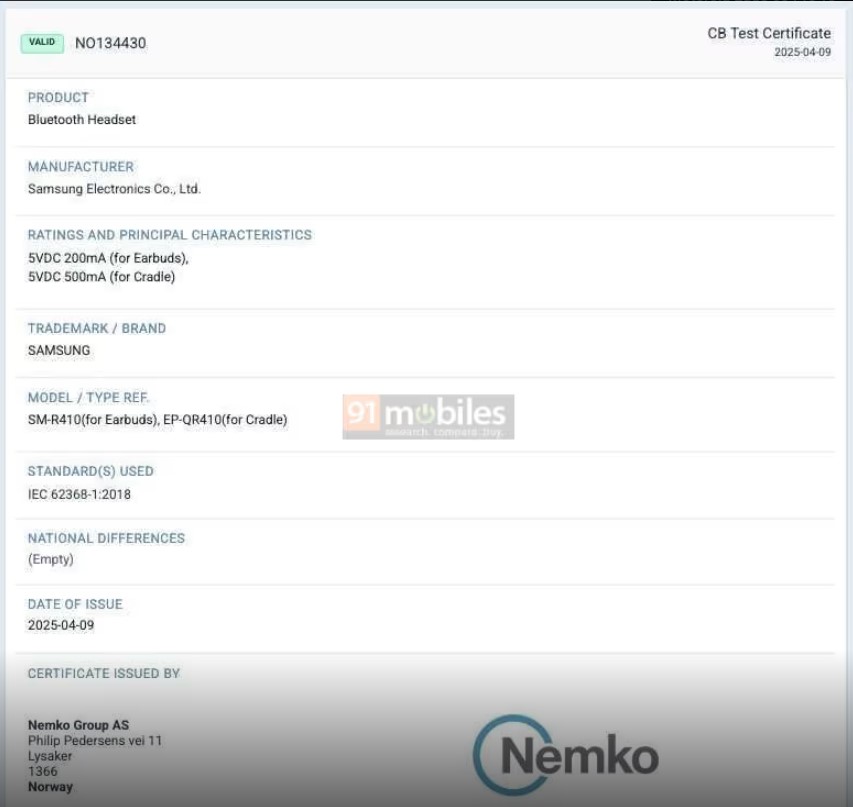Image resolution: width=853 pixels, height=807 pixels.
Task: Select the SAMSUNG brand value
Action: [x=59, y=350]
